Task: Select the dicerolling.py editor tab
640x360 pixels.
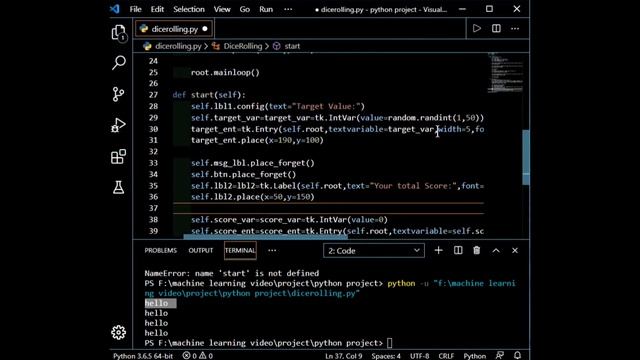Action: click(x=173, y=29)
